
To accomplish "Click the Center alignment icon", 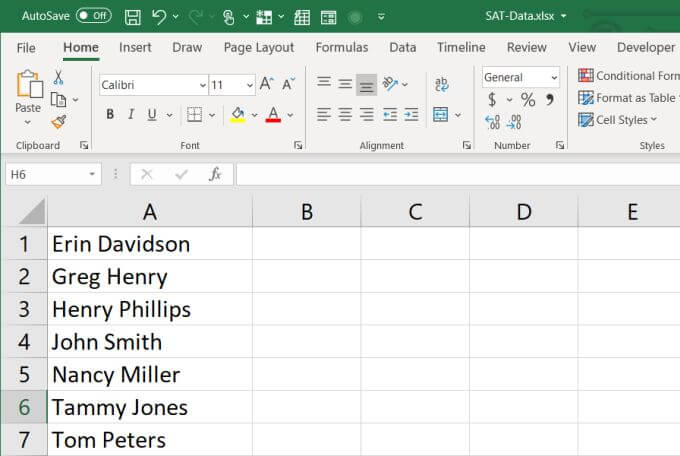I will point(345,115).
